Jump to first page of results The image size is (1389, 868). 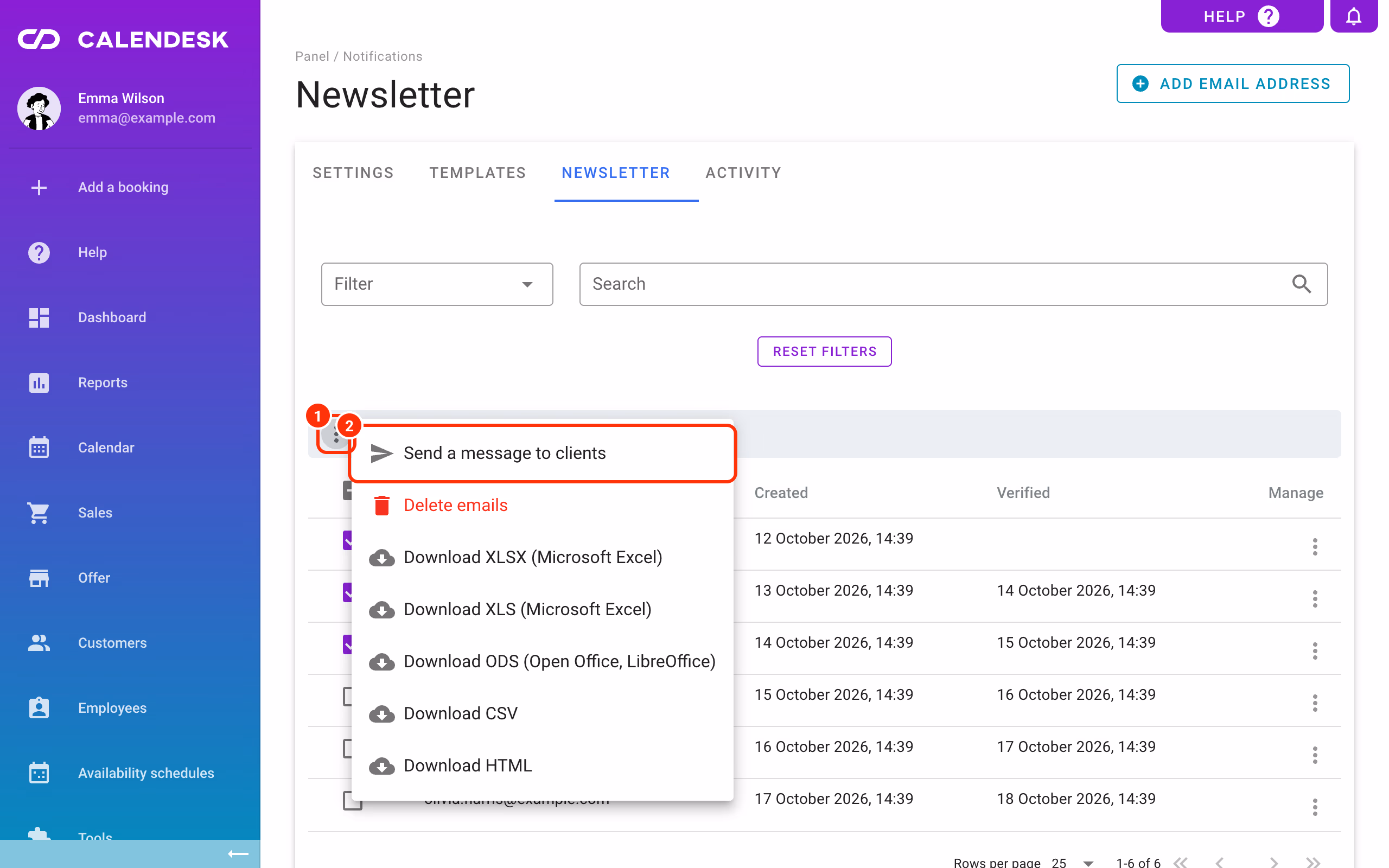tap(1180, 862)
